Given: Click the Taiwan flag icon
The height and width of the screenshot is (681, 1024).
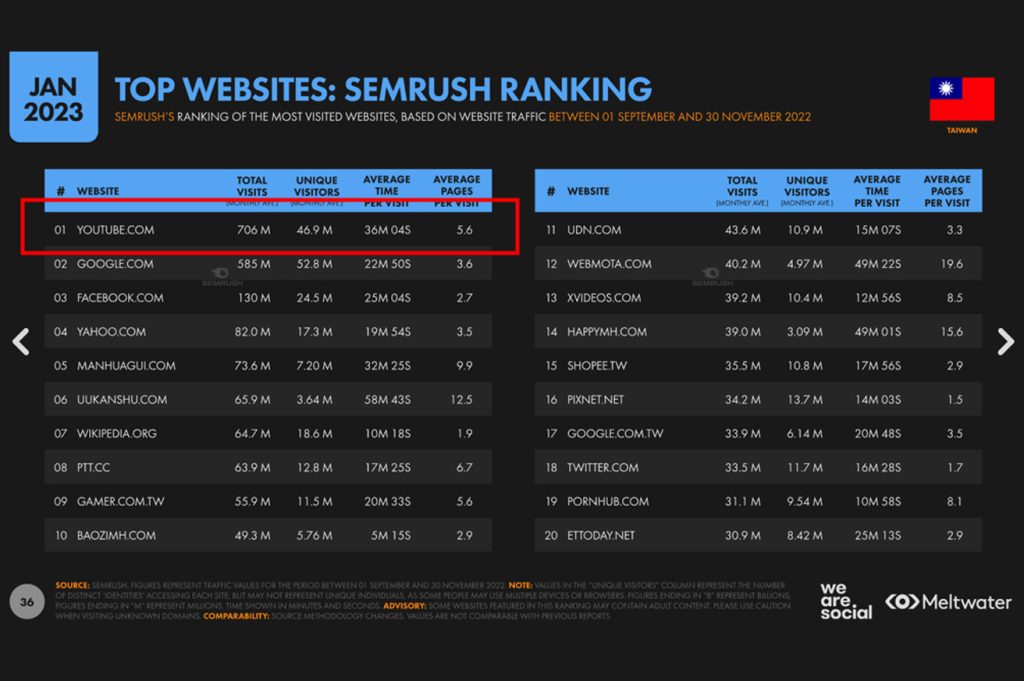Looking at the screenshot, I should tap(962, 99).
